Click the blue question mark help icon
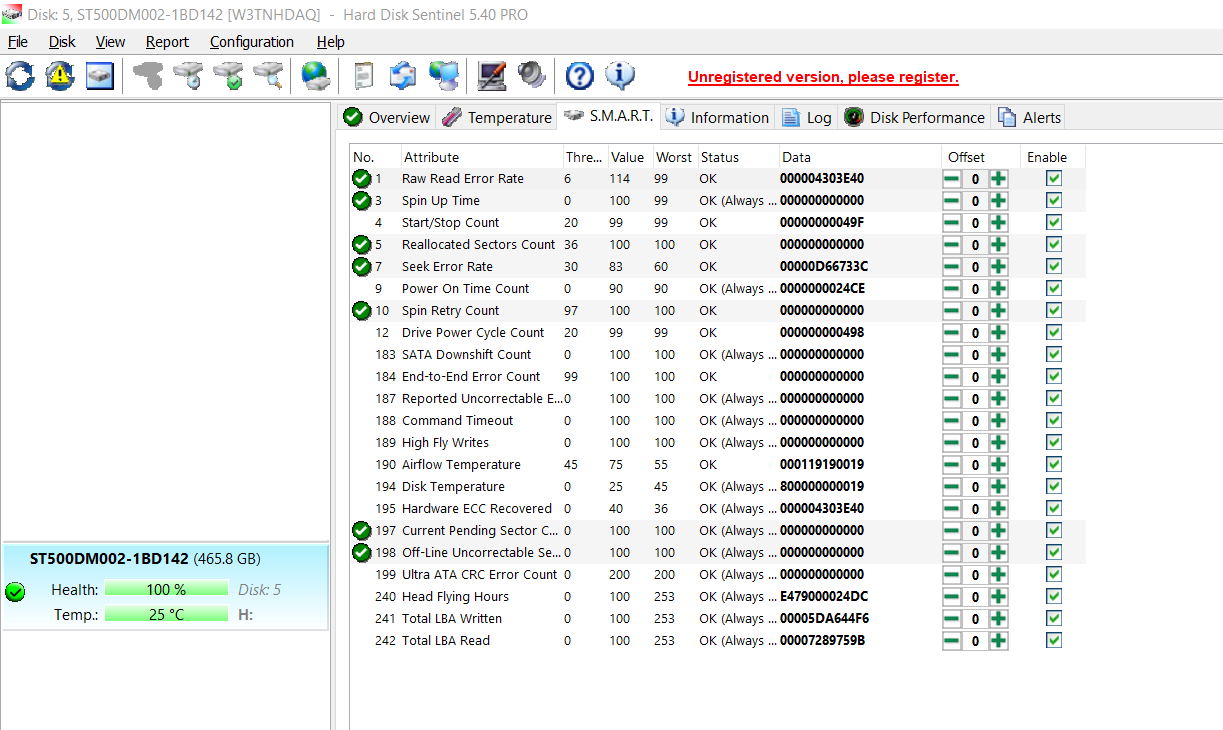The height and width of the screenshot is (730, 1223). pyautogui.click(x=580, y=76)
